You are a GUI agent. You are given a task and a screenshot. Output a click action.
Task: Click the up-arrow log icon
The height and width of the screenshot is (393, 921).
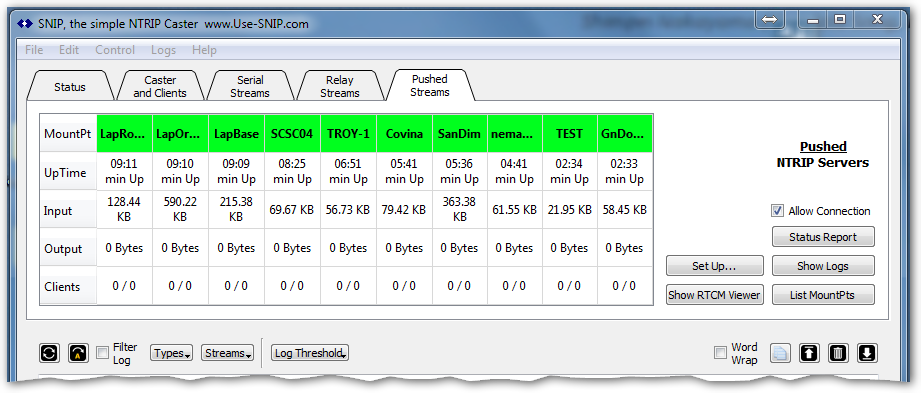tap(809, 353)
